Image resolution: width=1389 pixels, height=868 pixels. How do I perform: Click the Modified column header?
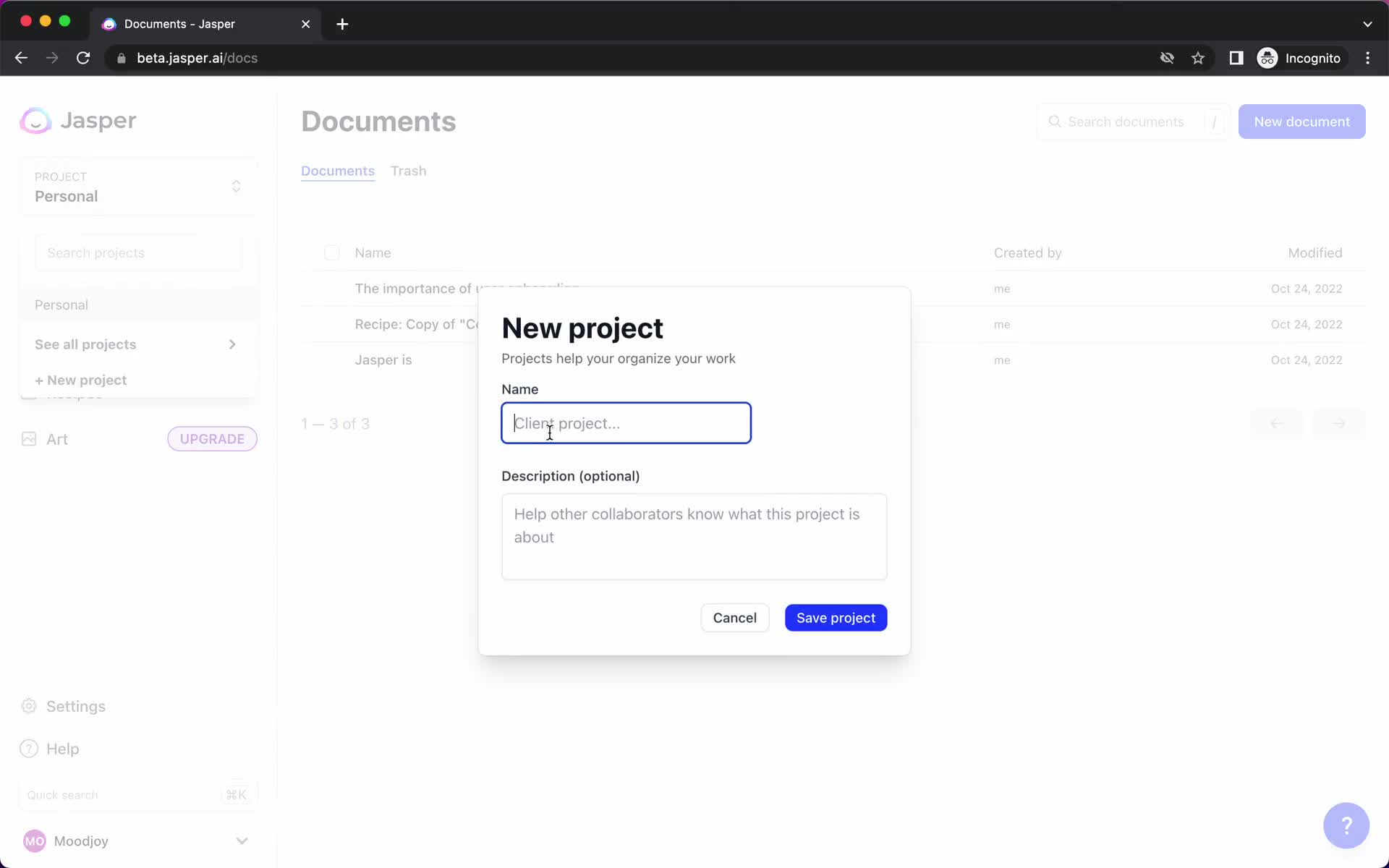coord(1314,252)
